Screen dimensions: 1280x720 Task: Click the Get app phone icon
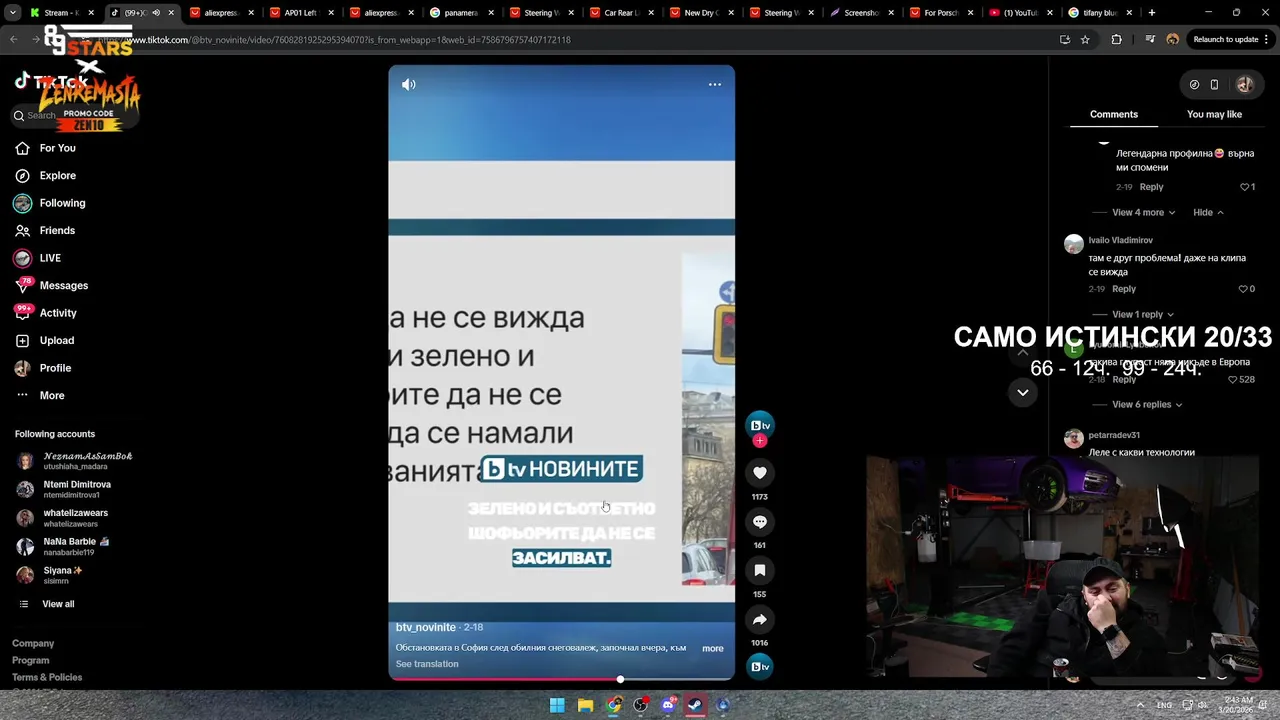[1214, 85]
